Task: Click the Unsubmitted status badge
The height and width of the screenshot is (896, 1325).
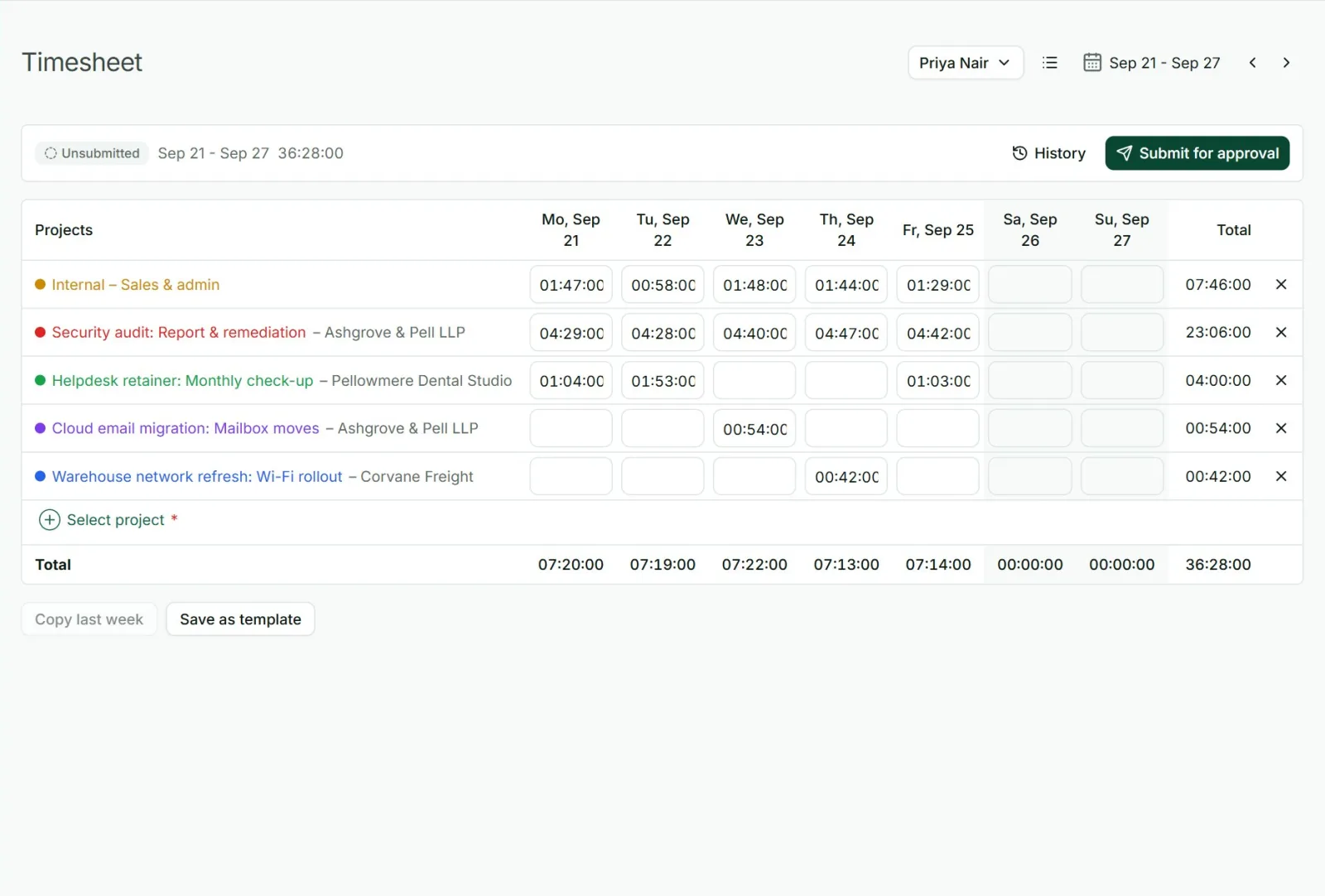Action: coord(92,153)
